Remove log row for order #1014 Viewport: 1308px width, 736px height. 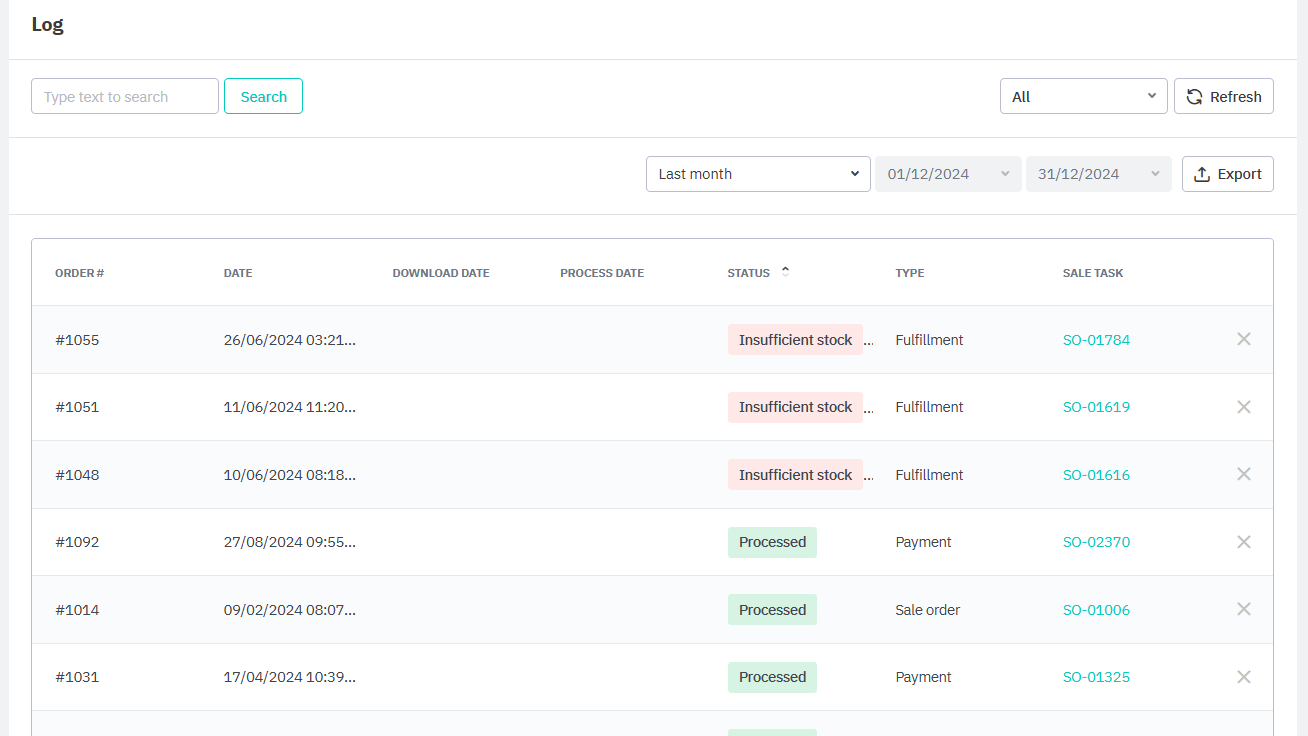point(1244,609)
